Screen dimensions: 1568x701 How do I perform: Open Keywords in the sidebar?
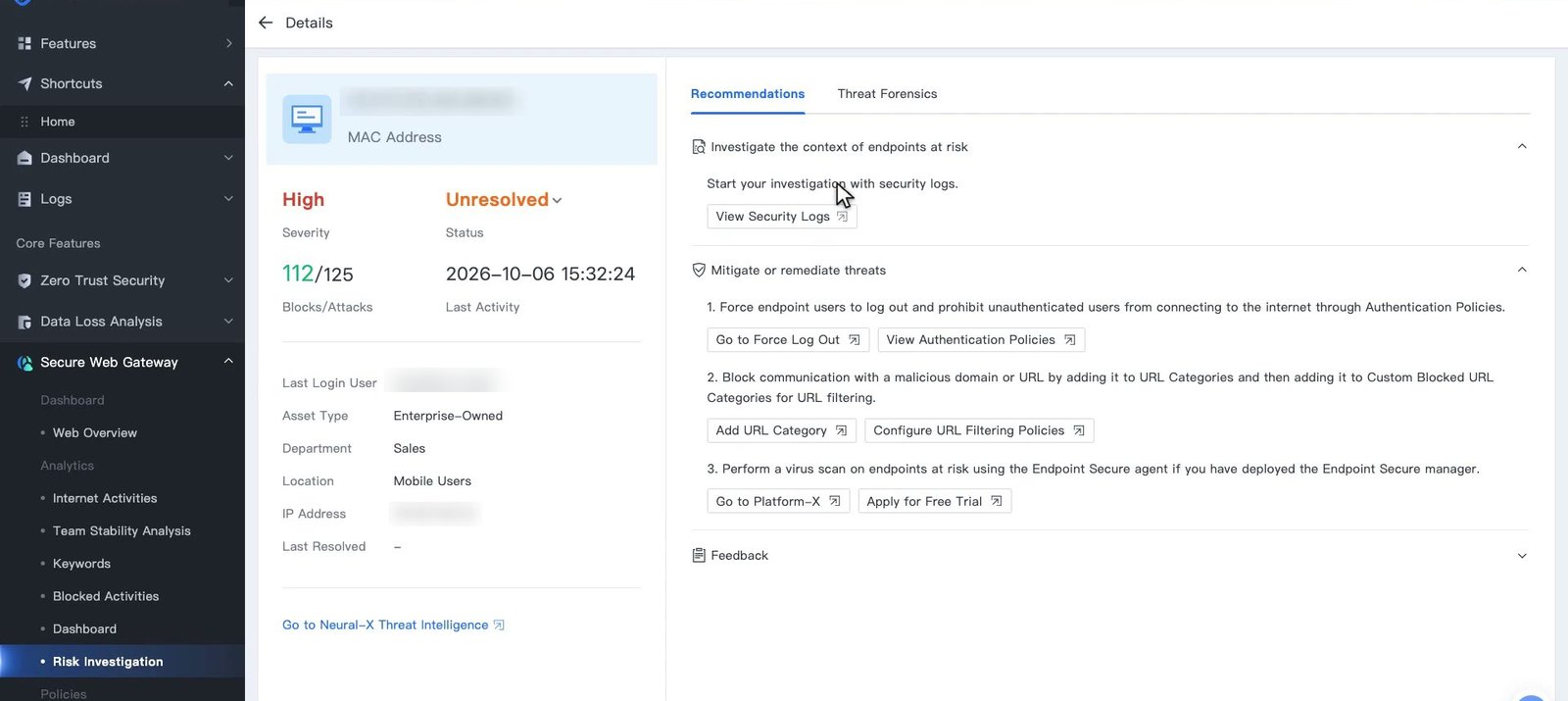click(81, 564)
